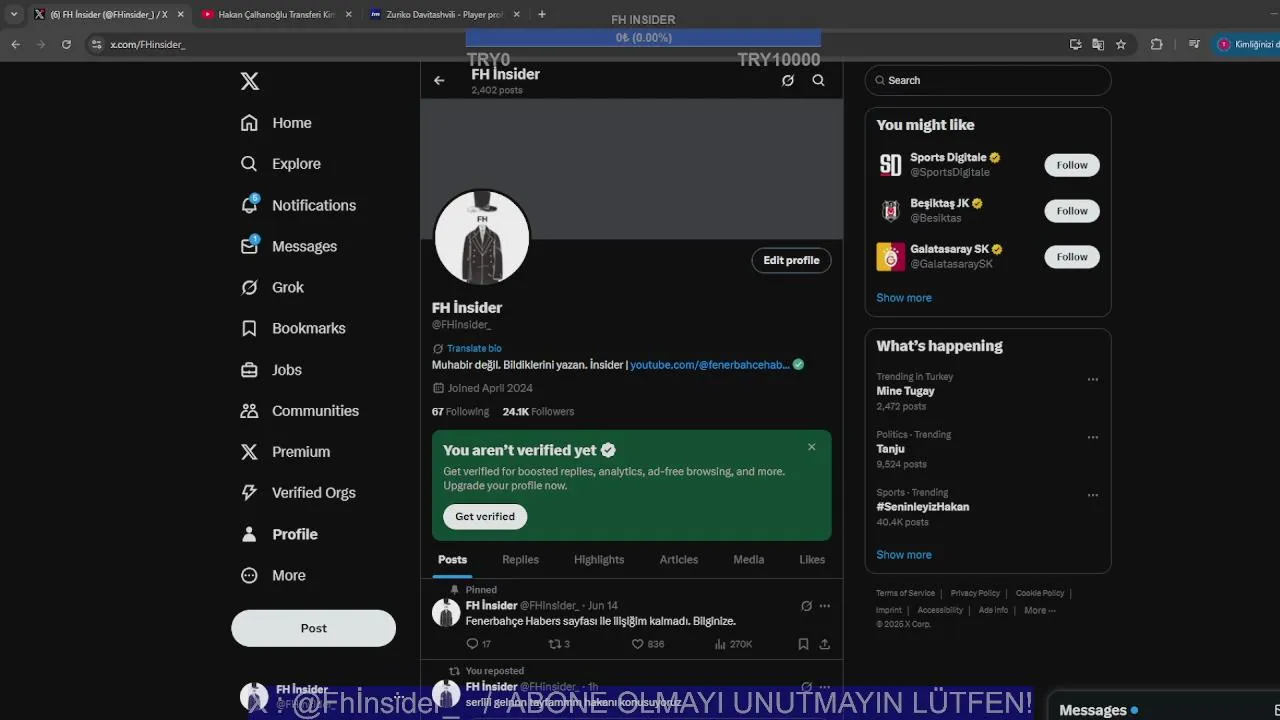Click Grok icon on the pinned post
Screen dimensions: 1280x720
coord(806,606)
